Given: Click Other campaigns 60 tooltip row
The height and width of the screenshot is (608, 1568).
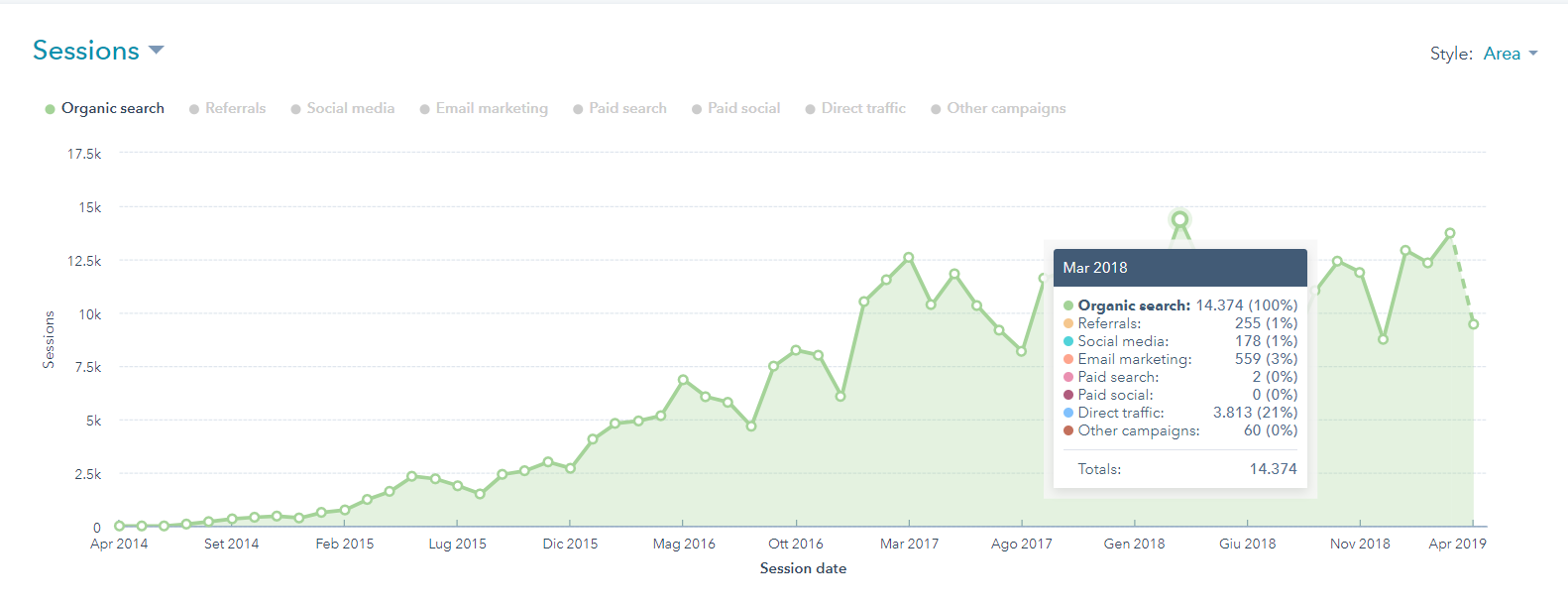Looking at the screenshot, I should click(x=1179, y=430).
